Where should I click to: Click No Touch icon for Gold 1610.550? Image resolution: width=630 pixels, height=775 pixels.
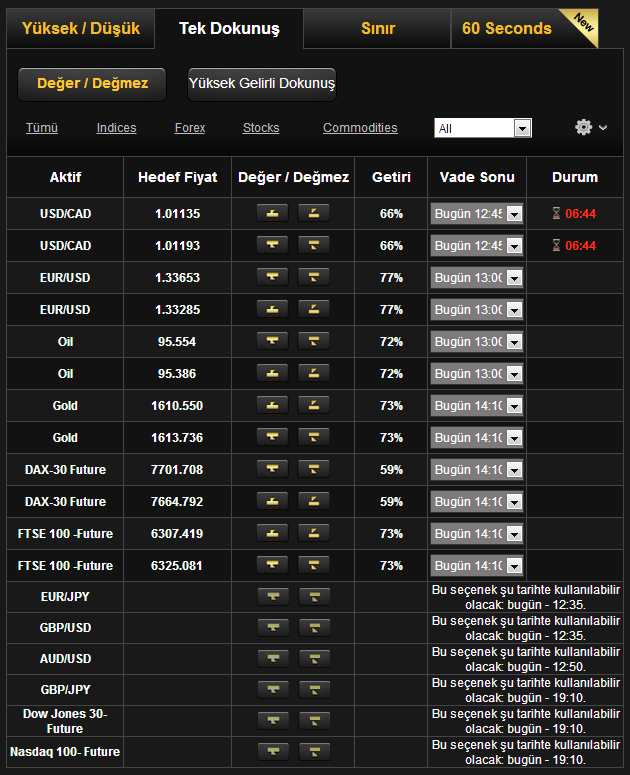coord(313,405)
